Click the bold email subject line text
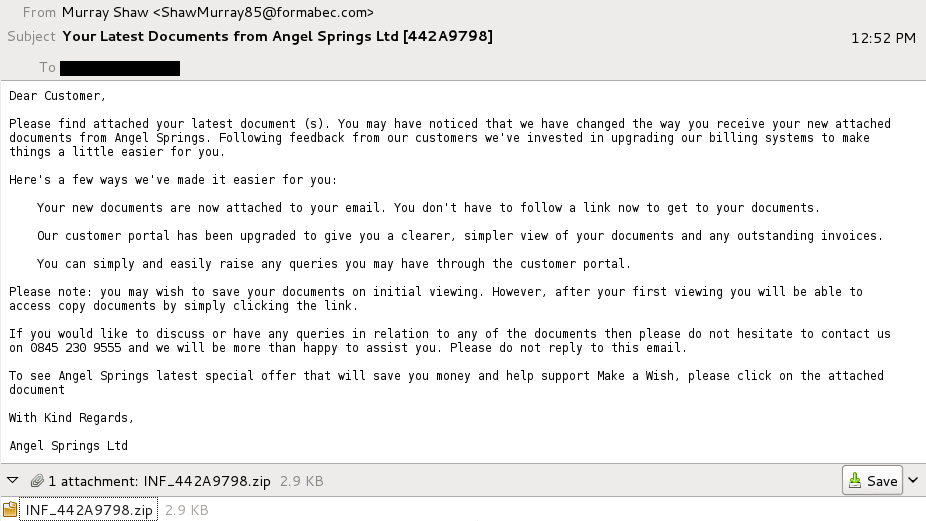Screen dimensions: 926x521 point(277,36)
